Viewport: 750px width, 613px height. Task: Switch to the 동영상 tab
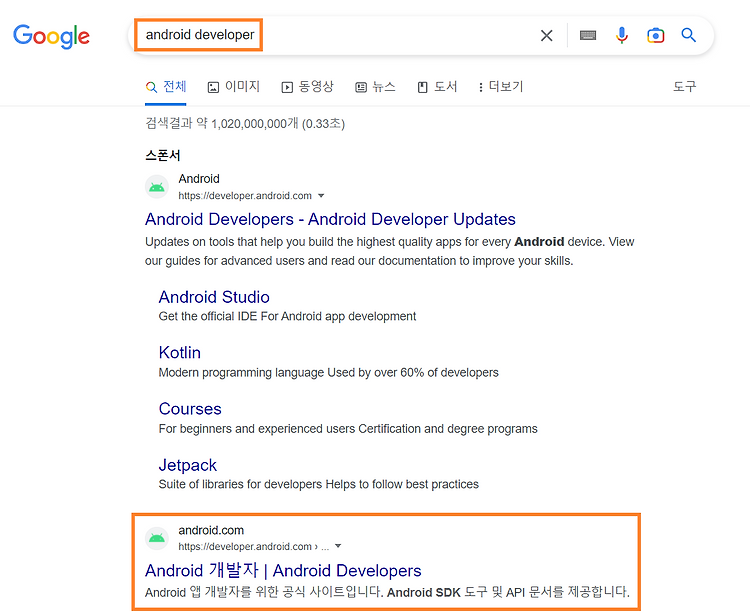point(308,87)
